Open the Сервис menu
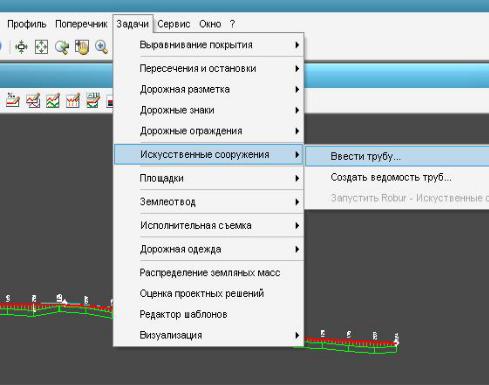Viewport: 489px width, 385px height. (174, 24)
